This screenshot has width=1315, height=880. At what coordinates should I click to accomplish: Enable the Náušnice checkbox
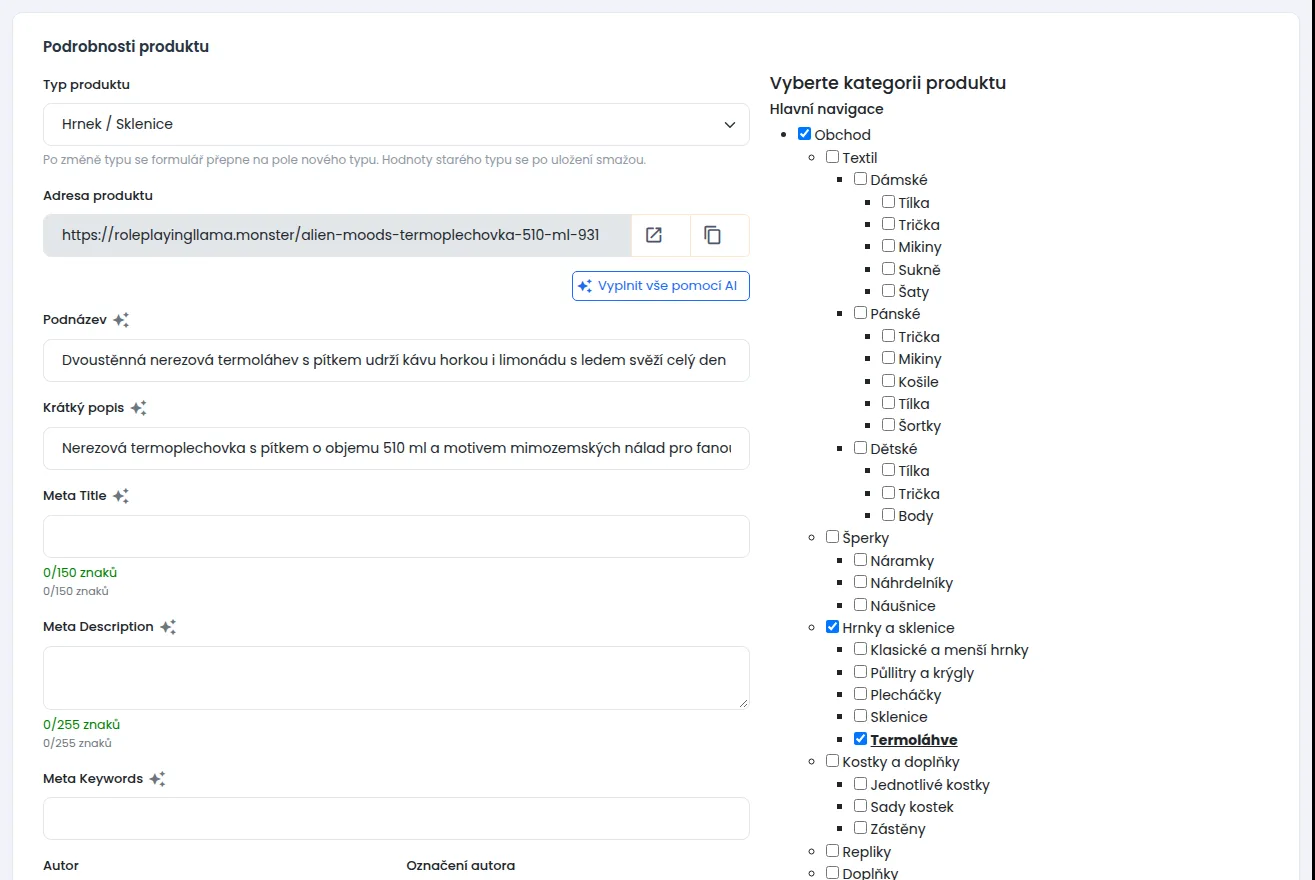860,605
